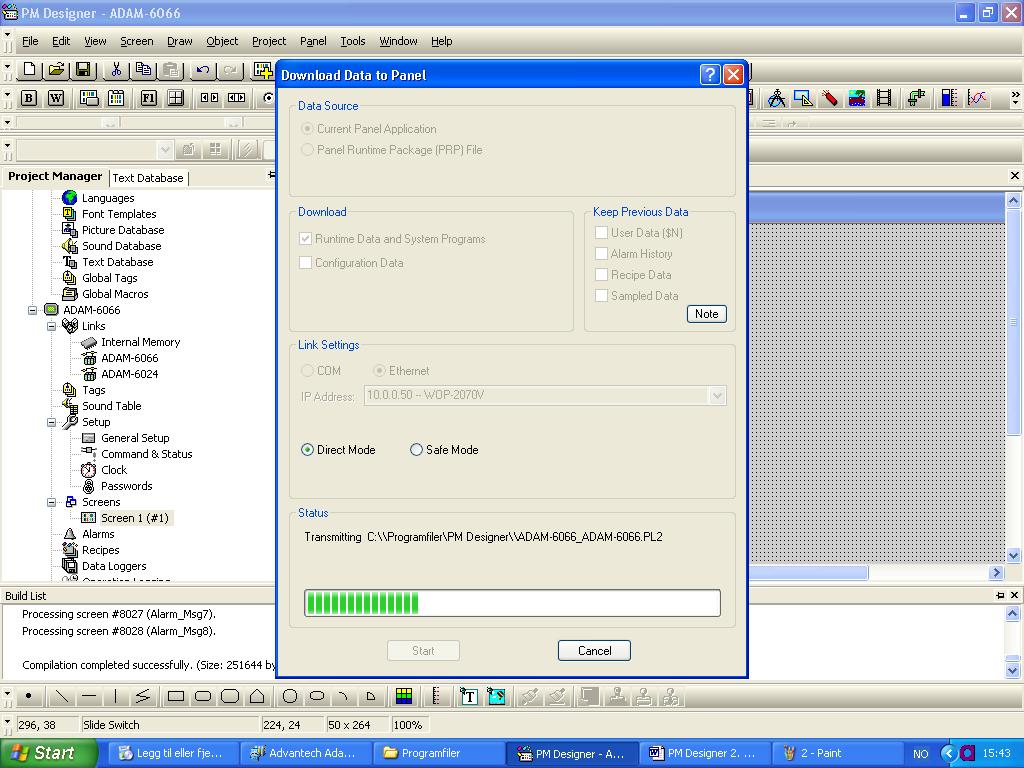Click the landscape picture display icon
Screen dimensions: 1024x768
[857, 98]
